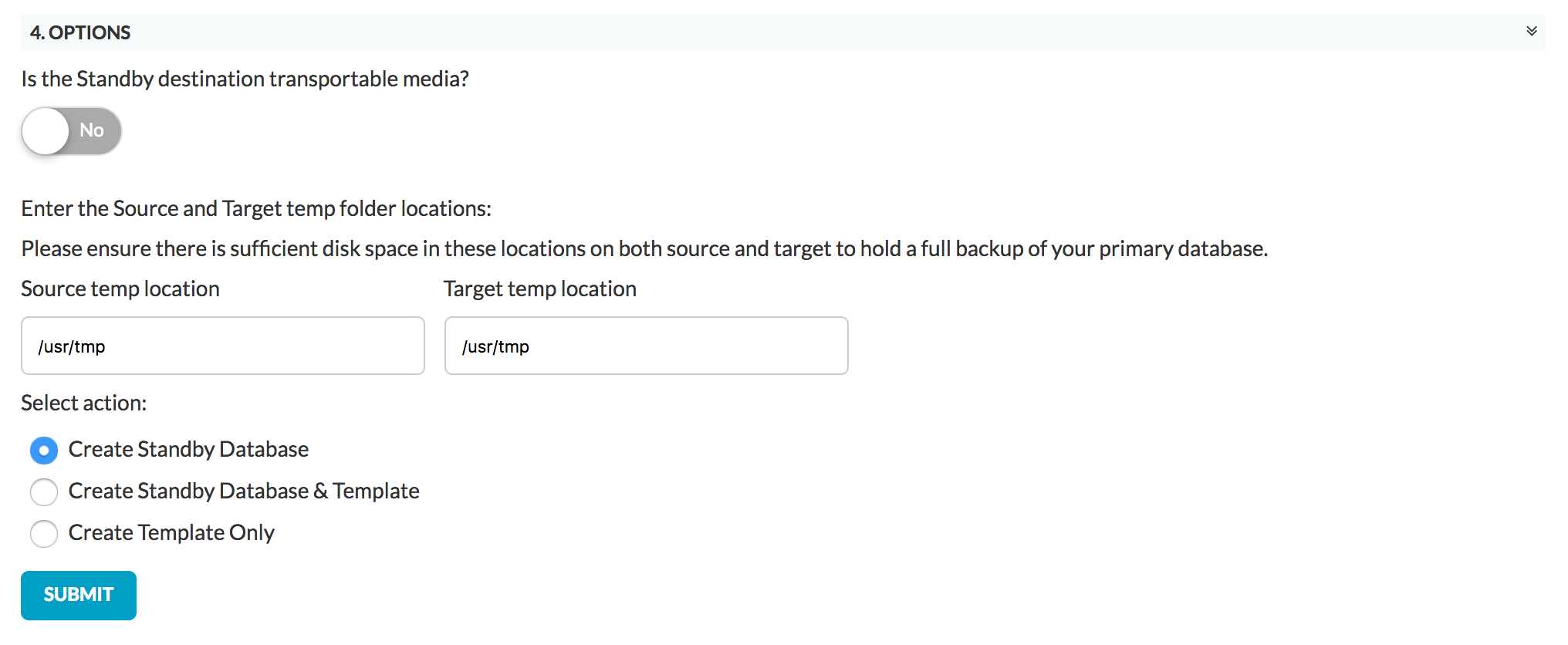Click the "No" text on the toggle

(92, 130)
